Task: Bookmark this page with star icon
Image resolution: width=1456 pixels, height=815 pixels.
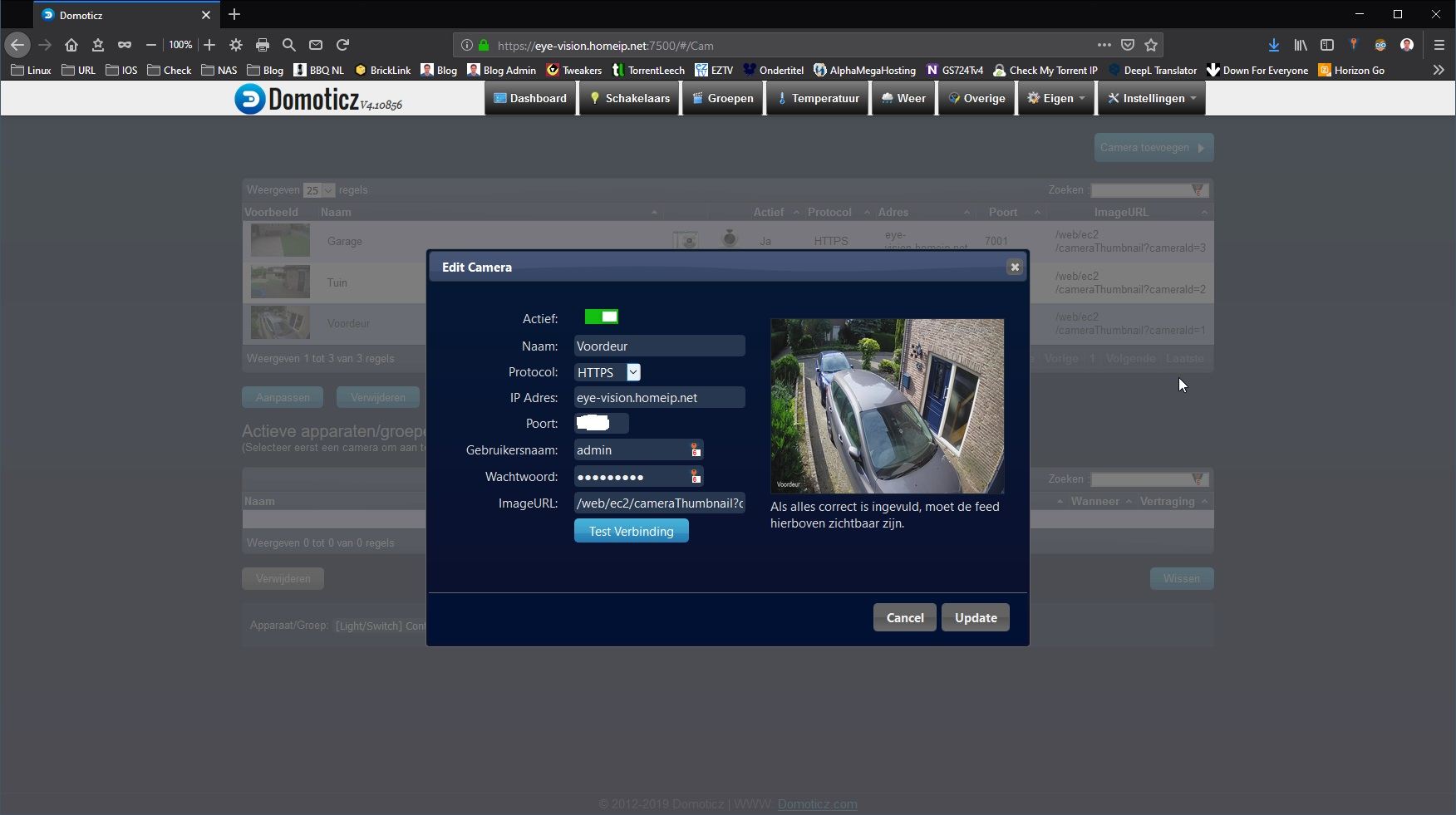Action: [x=1151, y=45]
